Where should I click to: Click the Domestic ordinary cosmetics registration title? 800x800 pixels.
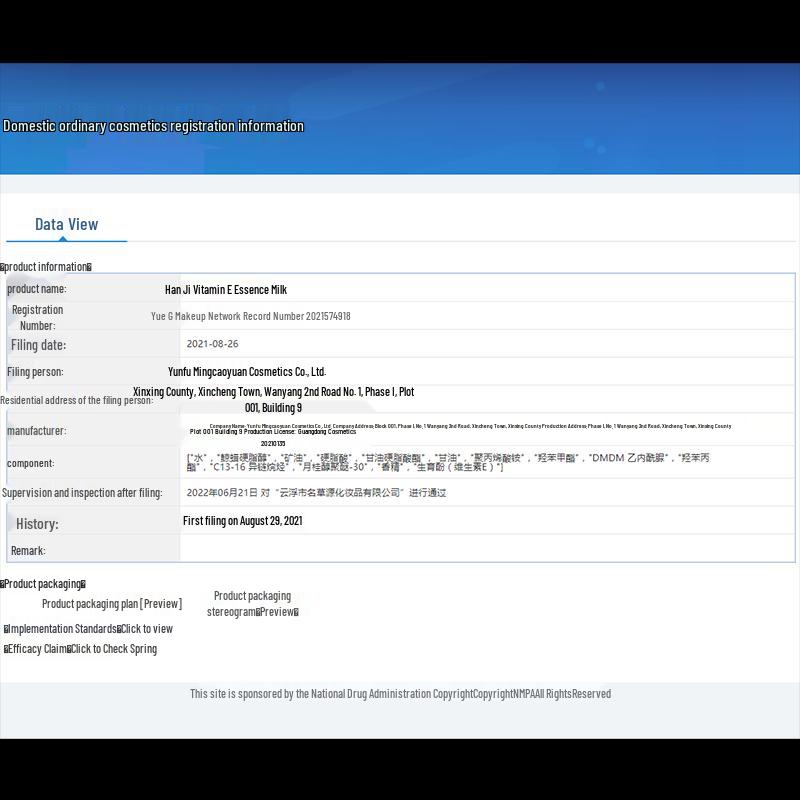(153, 126)
